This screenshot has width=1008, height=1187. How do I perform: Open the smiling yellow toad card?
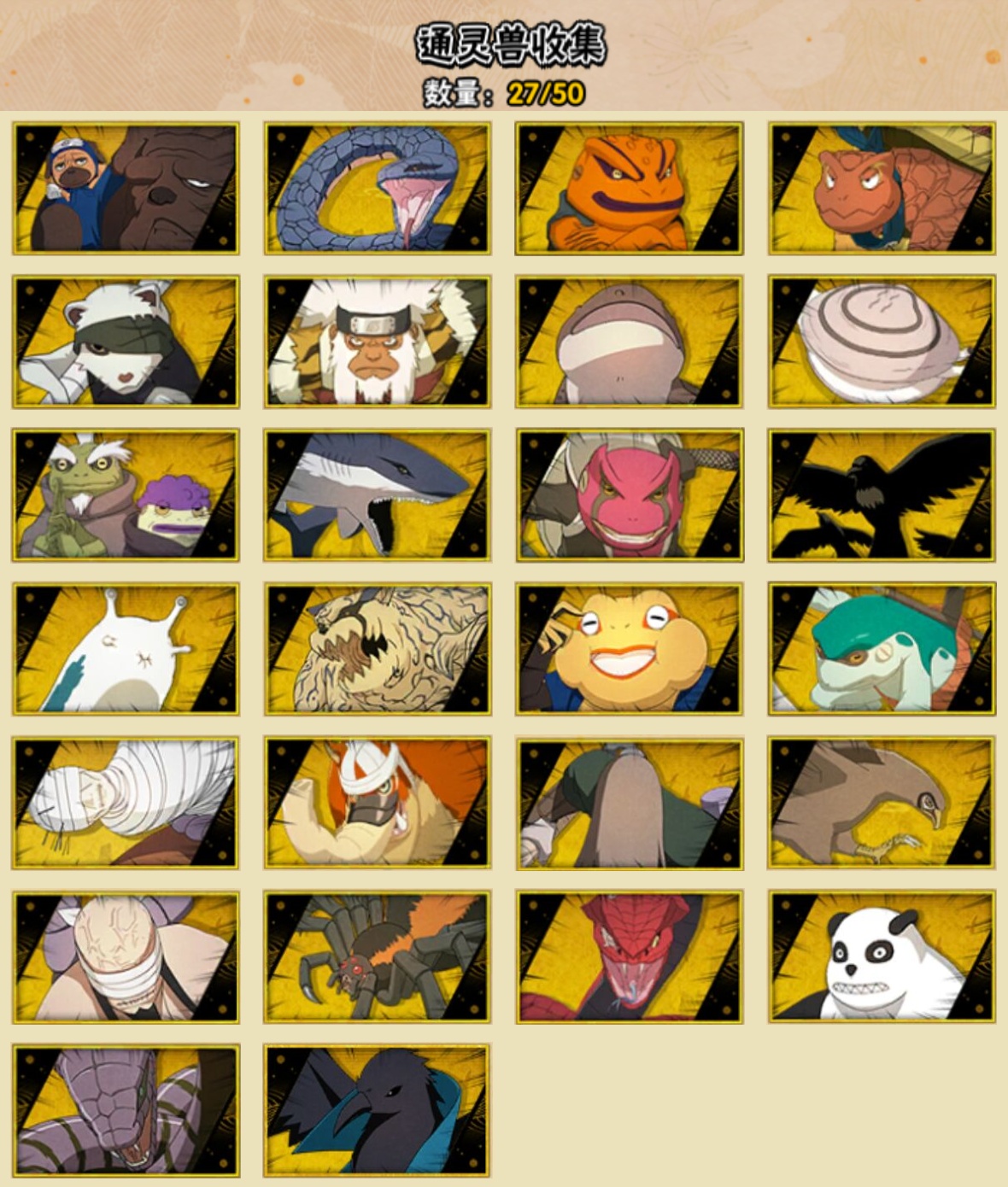point(630,649)
